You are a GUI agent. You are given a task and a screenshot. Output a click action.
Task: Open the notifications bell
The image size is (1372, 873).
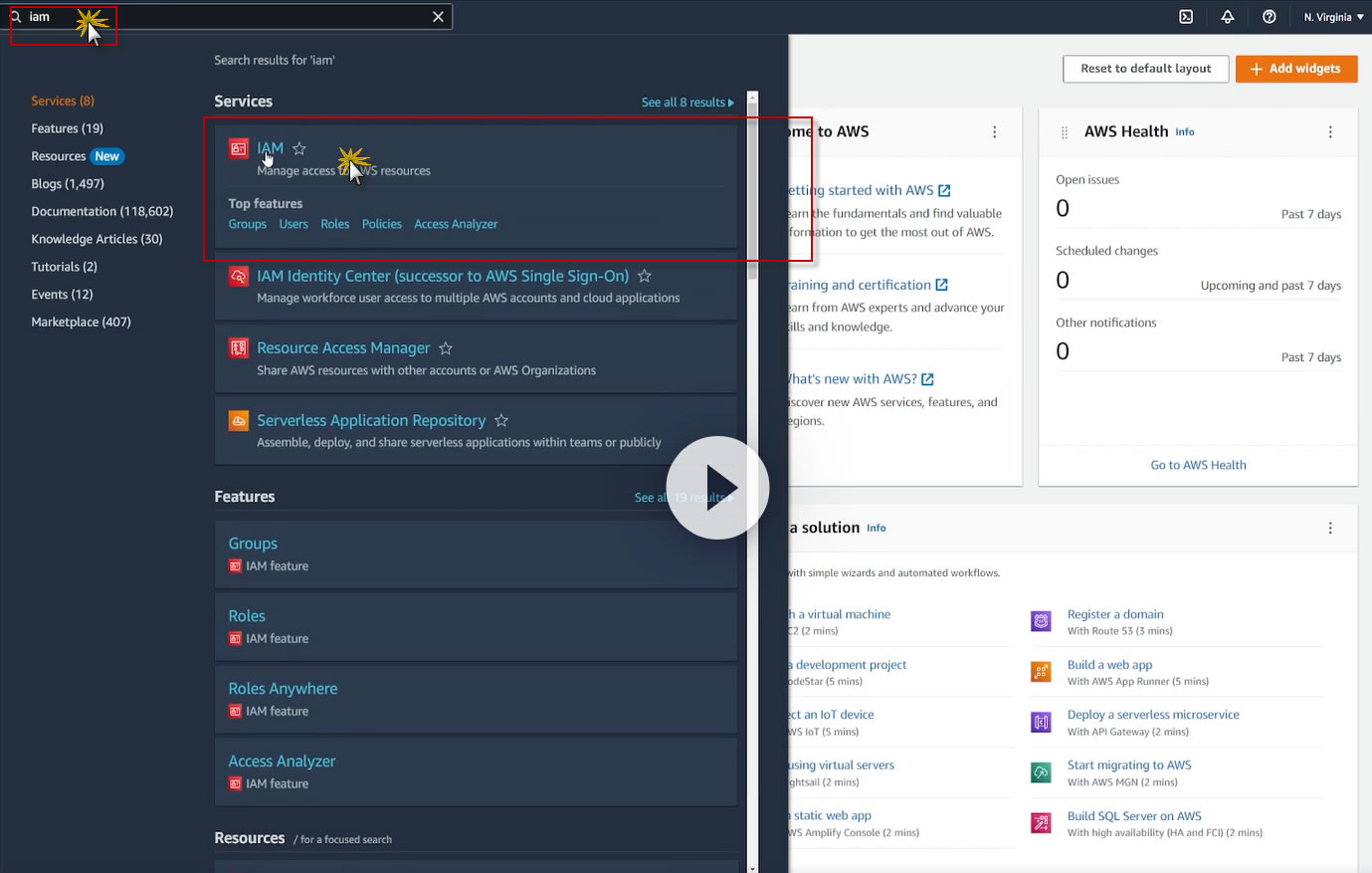[1228, 17]
